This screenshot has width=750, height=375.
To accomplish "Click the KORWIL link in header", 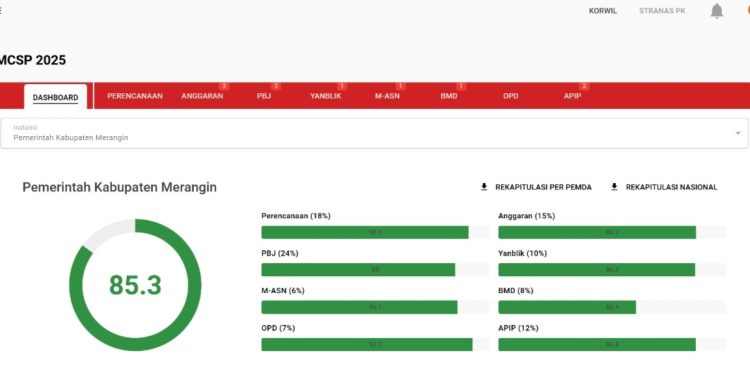I will pos(603,11).
